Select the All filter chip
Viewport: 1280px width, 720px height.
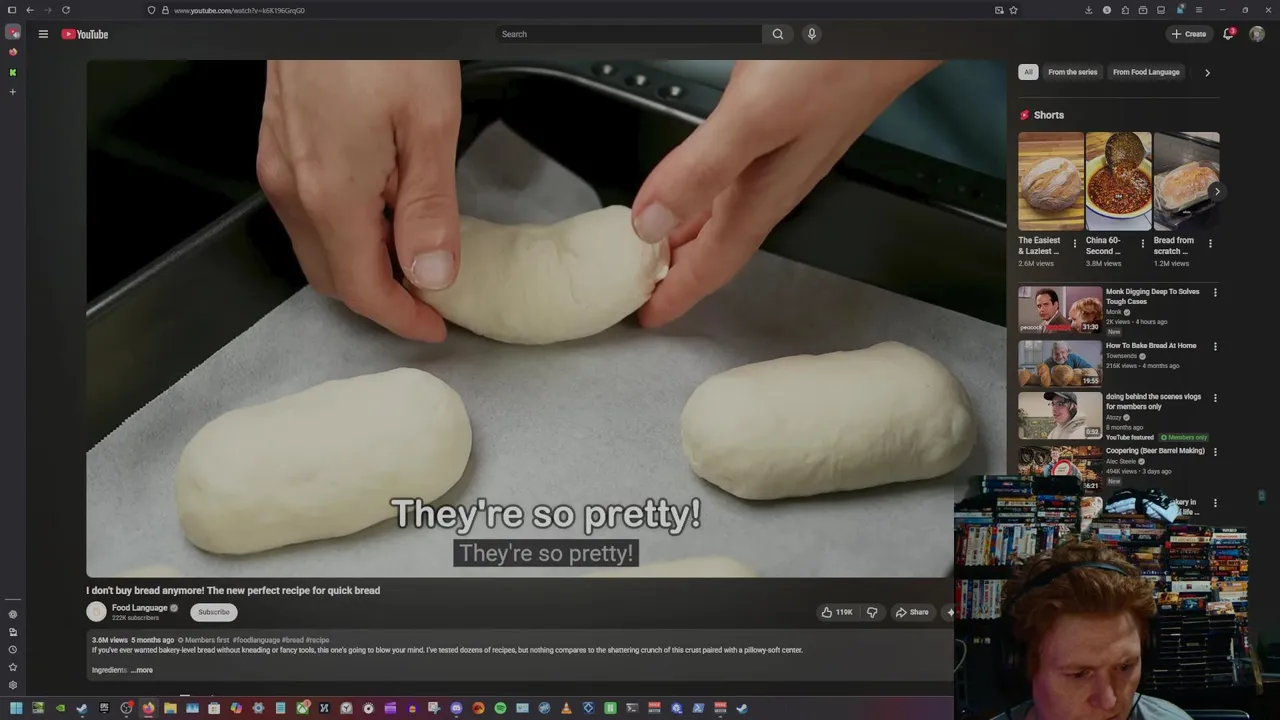point(1028,72)
